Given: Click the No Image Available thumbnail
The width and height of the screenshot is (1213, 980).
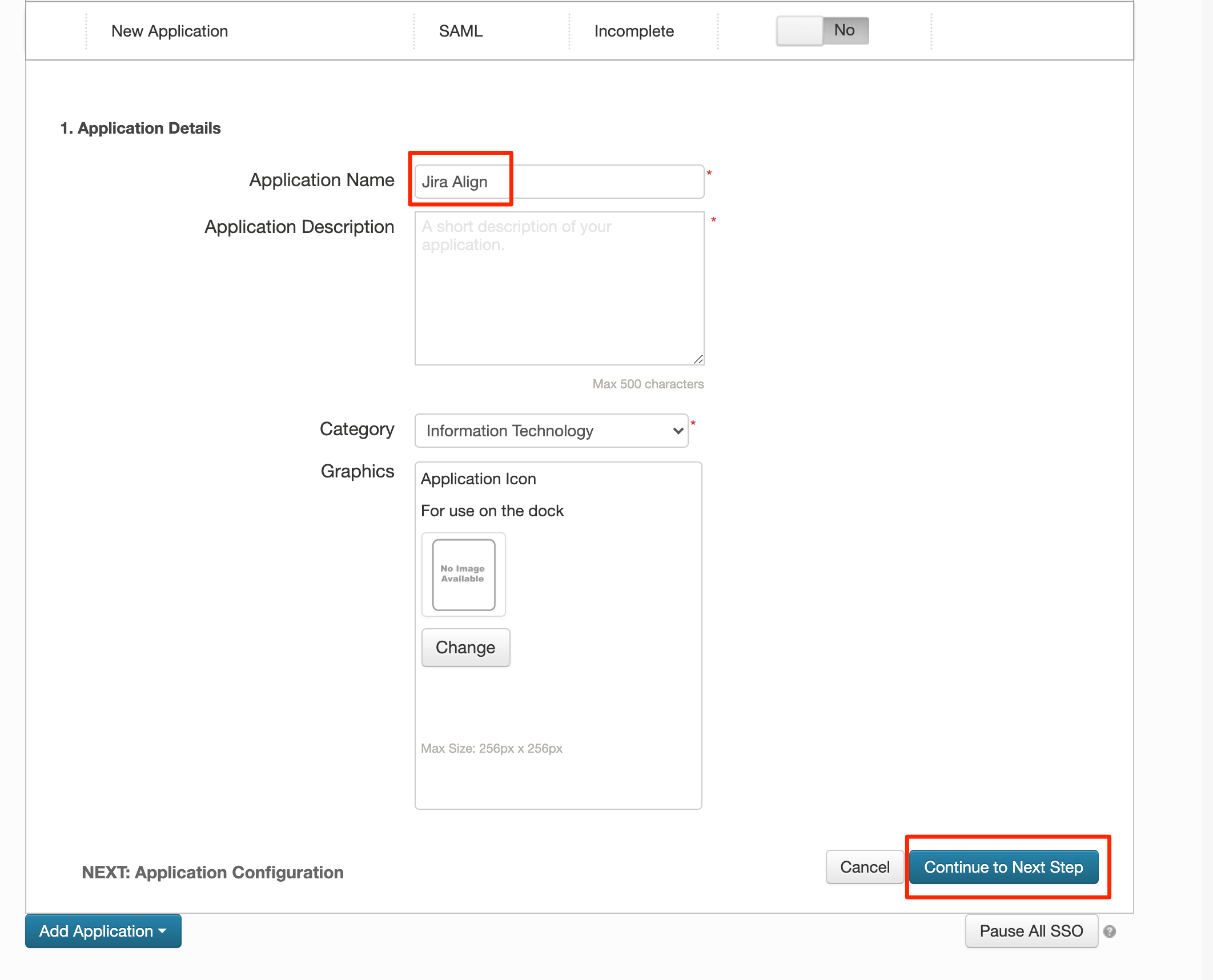Looking at the screenshot, I should [x=463, y=574].
